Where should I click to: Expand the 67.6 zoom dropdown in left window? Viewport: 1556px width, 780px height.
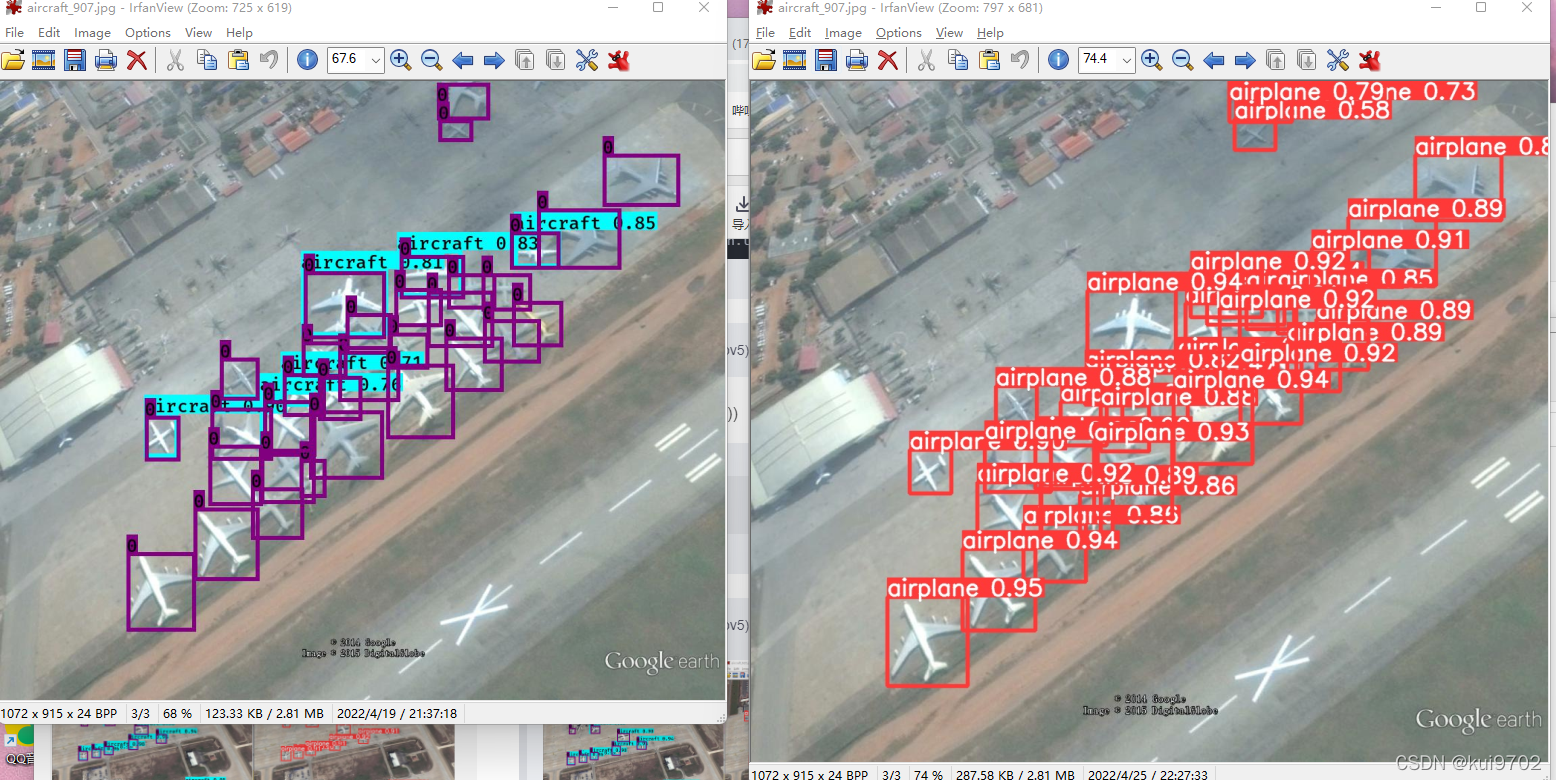pyautogui.click(x=376, y=60)
